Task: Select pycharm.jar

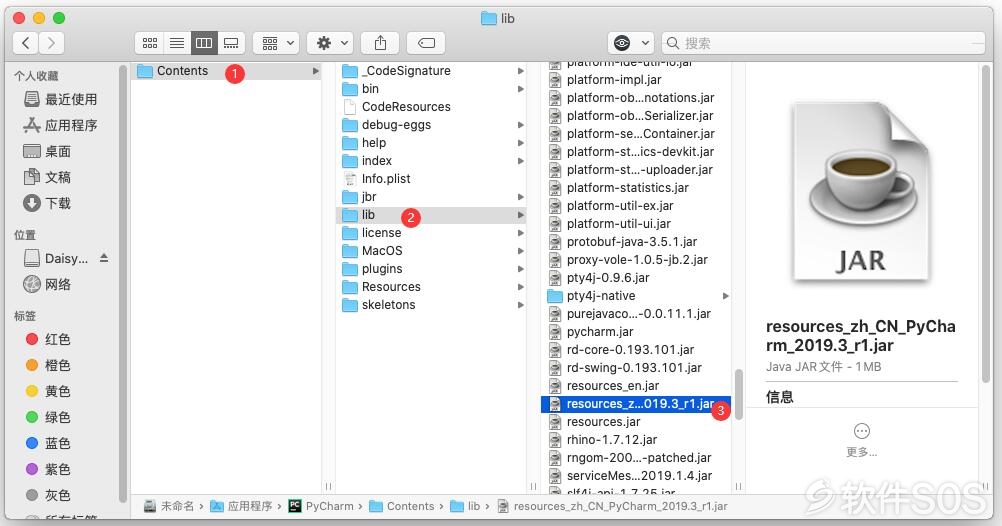Action: click(x=636, y=332)
